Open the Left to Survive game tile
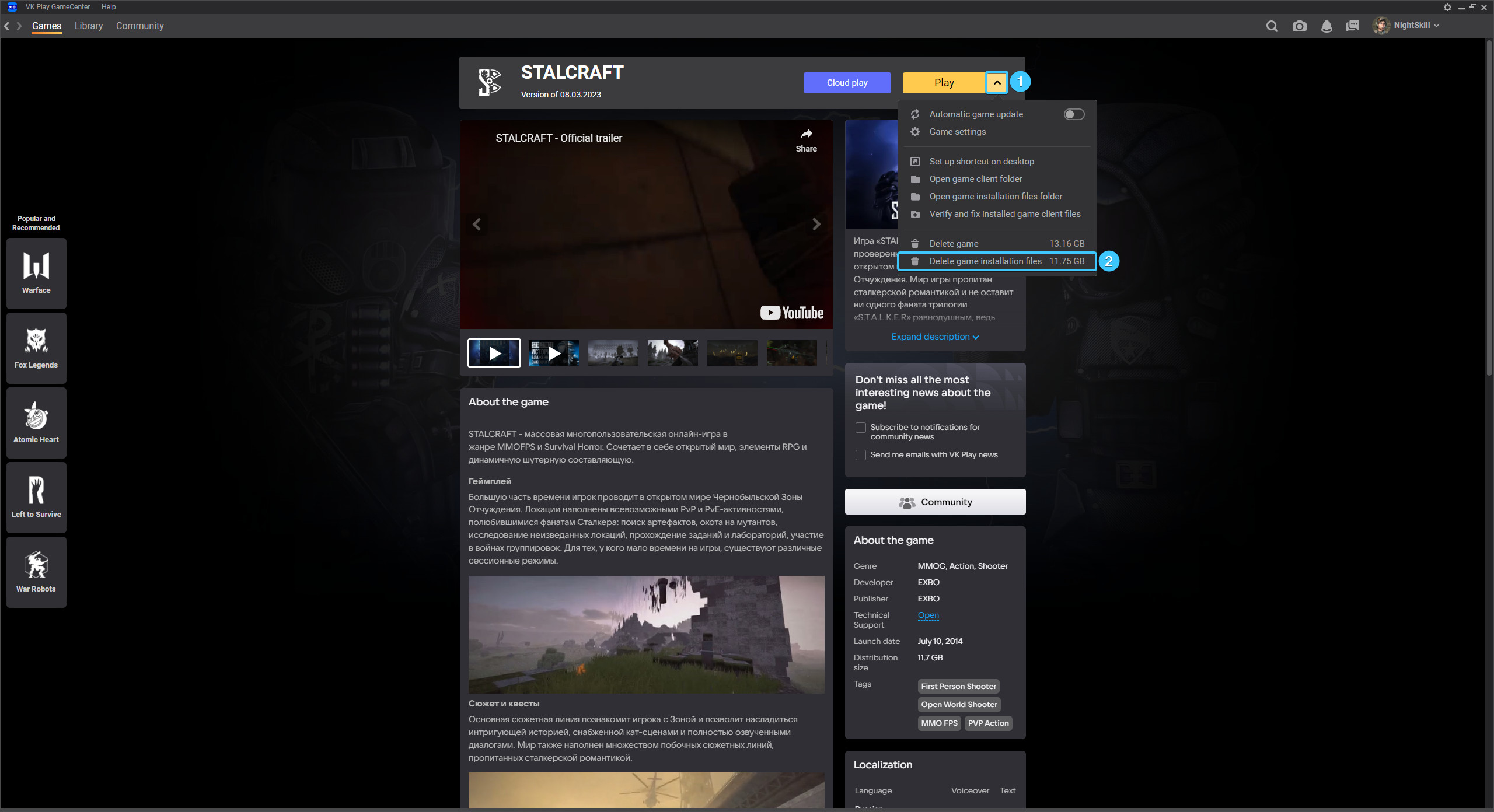Image resolution: width=1494 pixels, height=812 pixels. (36, 497)
